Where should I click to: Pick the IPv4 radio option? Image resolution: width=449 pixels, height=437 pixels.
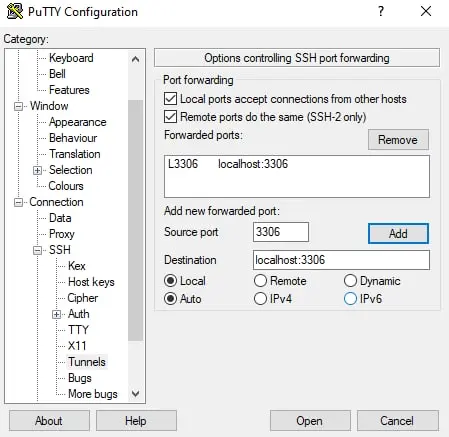[260, 299]
